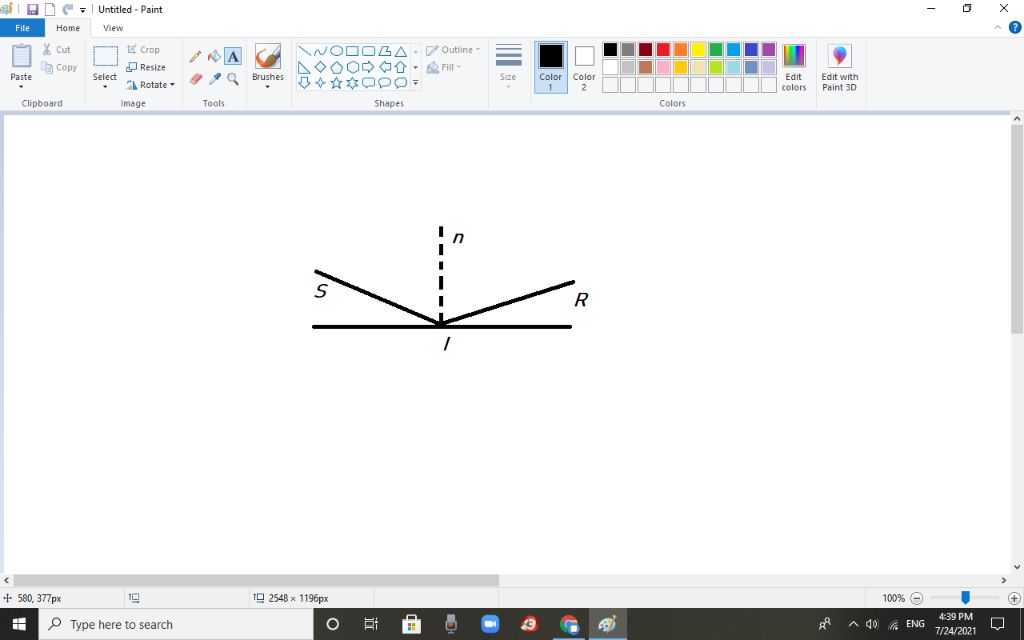This screenshot has height=640, width=1024.
Task: Choose the Diamond shape
Action: pyautogui.click(x=320, y=67)
